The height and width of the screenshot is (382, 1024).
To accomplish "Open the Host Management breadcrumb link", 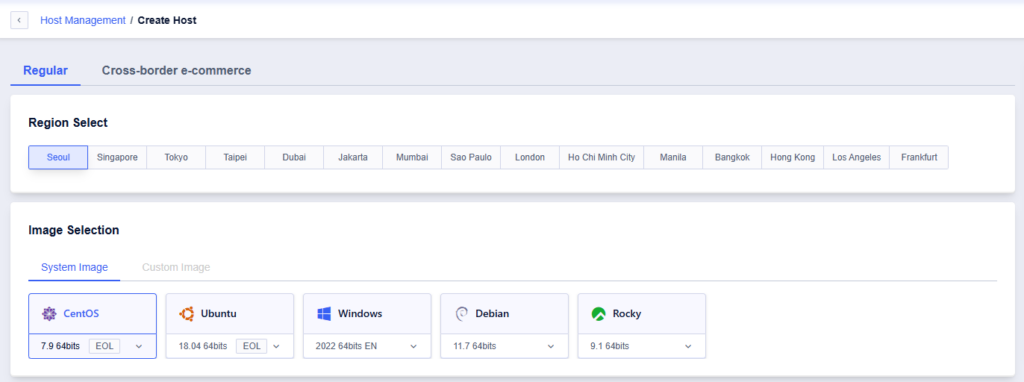I will click(x=83, y=20).
